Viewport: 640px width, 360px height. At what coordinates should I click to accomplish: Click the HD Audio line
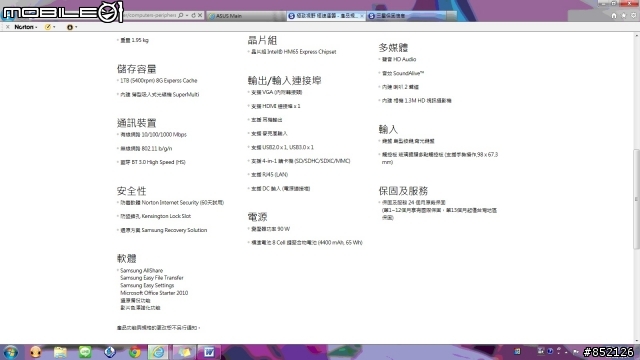(x=399, y=60)
